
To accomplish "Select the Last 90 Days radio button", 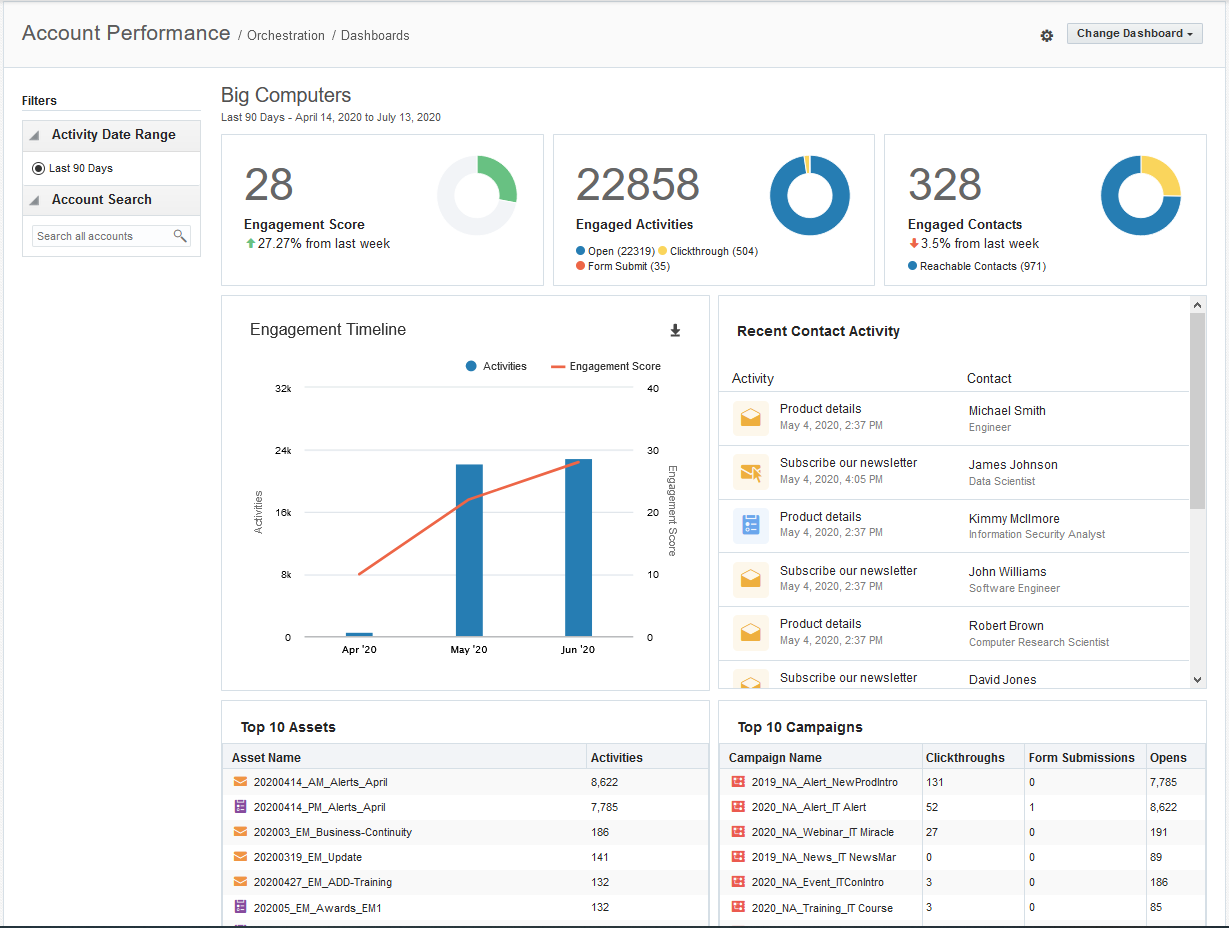I will pos(39,169).
